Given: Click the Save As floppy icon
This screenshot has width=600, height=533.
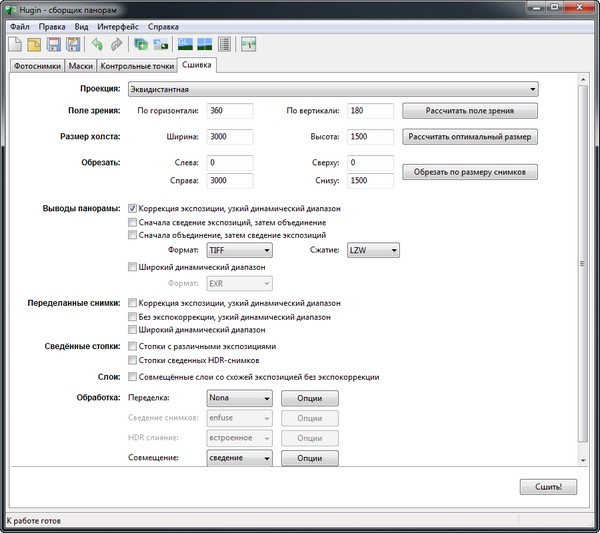Looking at the screenshot, I should (x=72, y=44).
